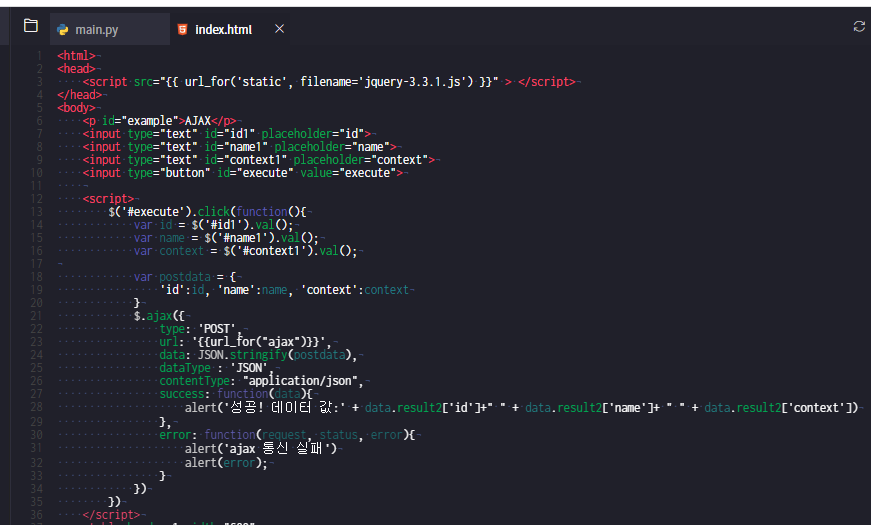The height and width of the screenshot is (525, 871).
Task: Click the <head> opening tag on line 2
Action: point(76,69)
